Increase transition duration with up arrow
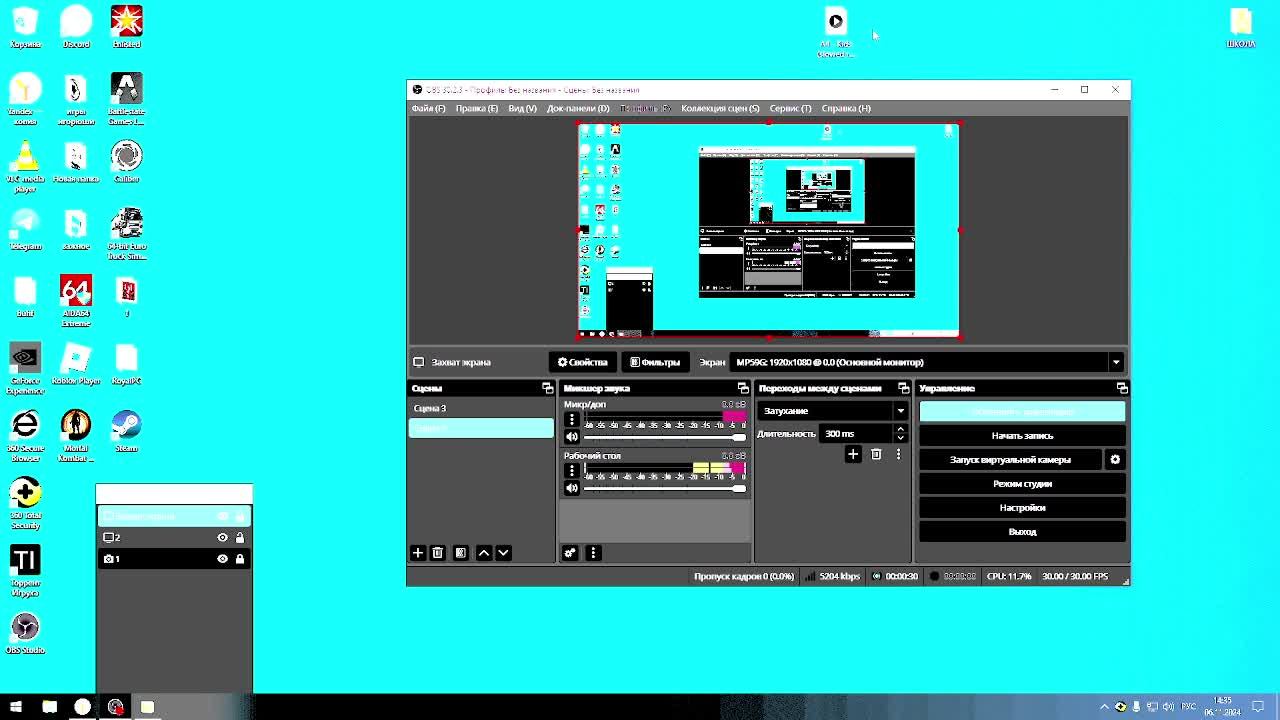 [x=900, y=429]
